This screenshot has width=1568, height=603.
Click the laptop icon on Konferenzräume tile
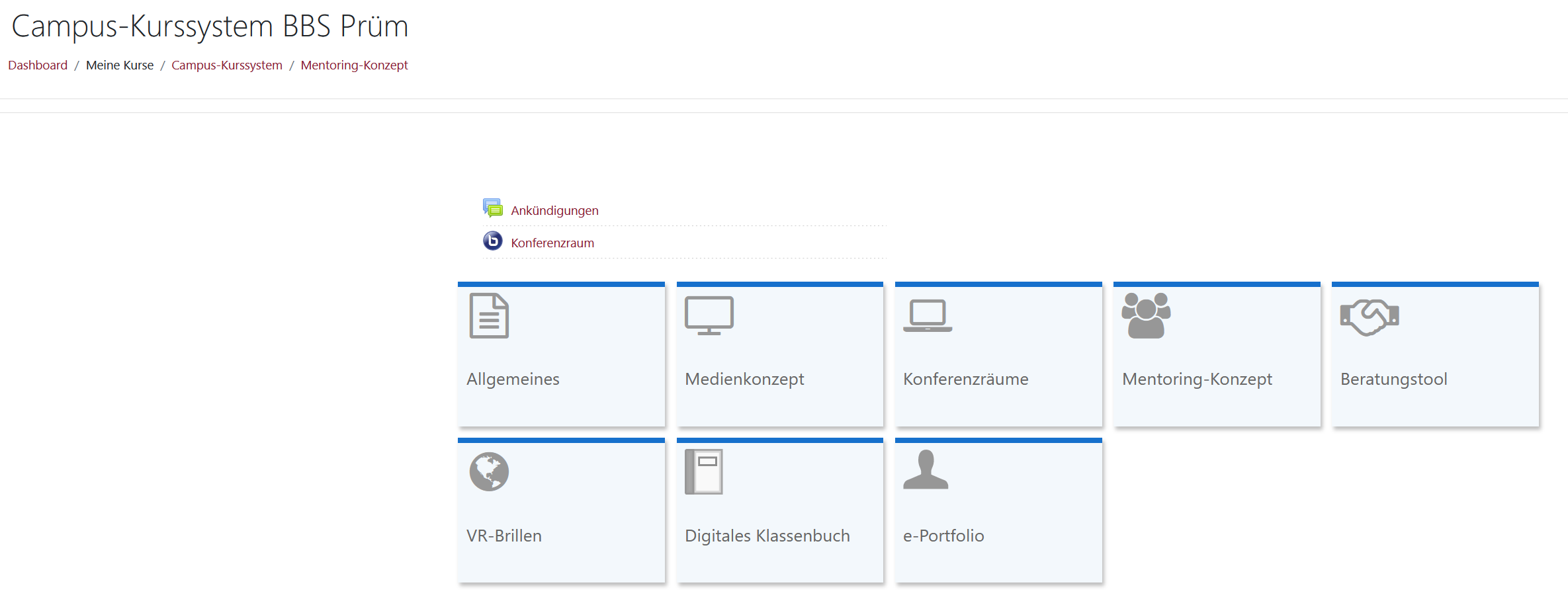click(x=928, y=315)
